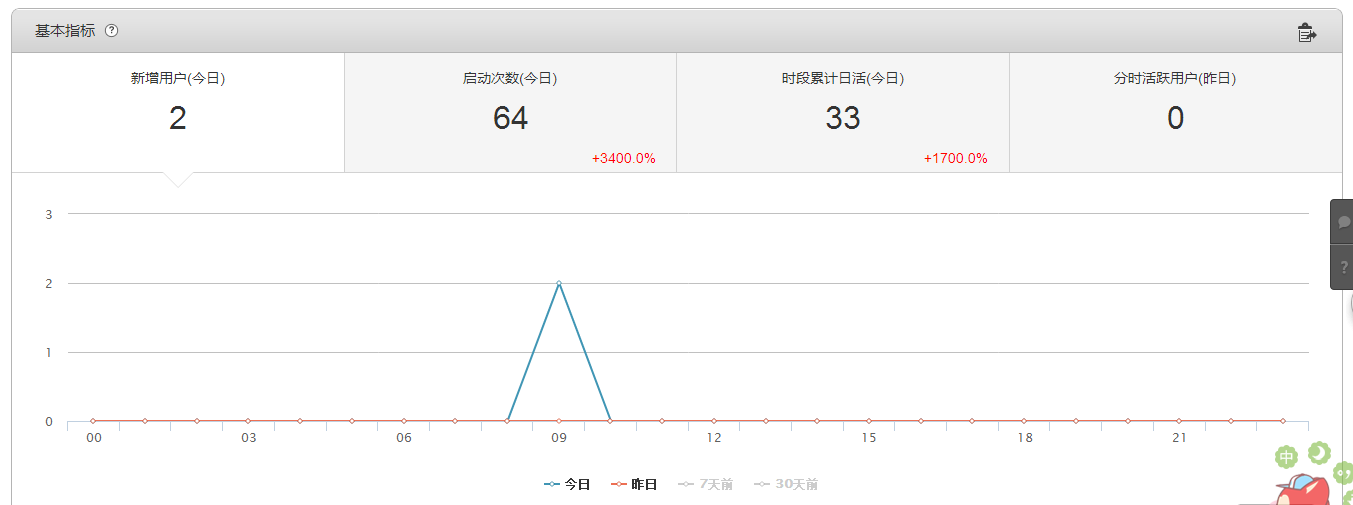Select the 新增用户(今日) metric tab
The image size is (1353, 505).
click(x=178, y=112)
